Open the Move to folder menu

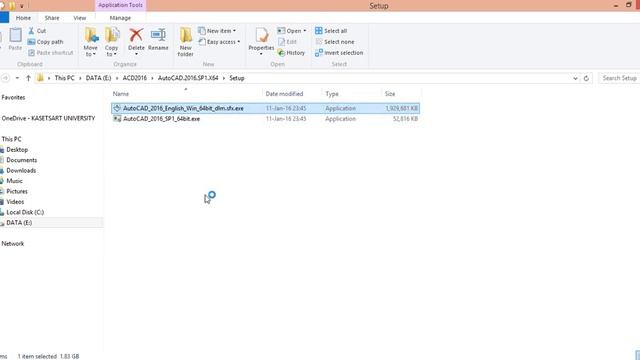tap(91, 42)
